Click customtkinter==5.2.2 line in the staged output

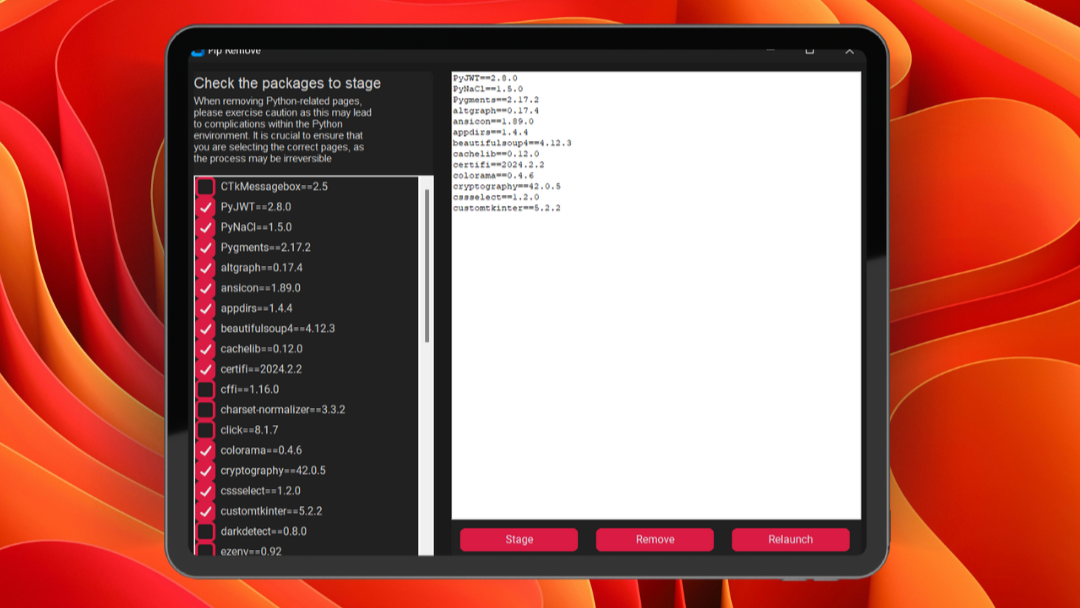(506, 208)
